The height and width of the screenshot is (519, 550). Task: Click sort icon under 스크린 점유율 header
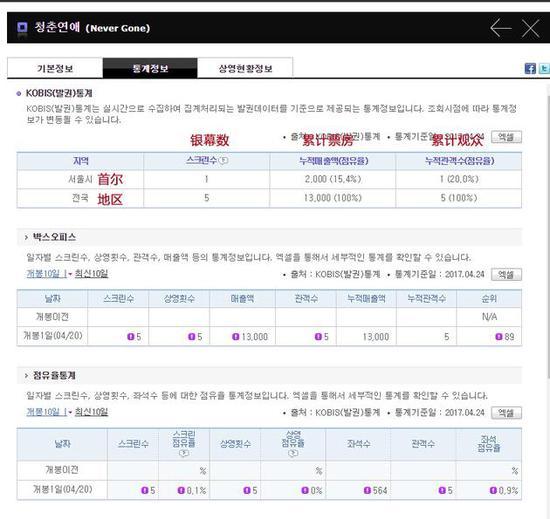point(184,453)
